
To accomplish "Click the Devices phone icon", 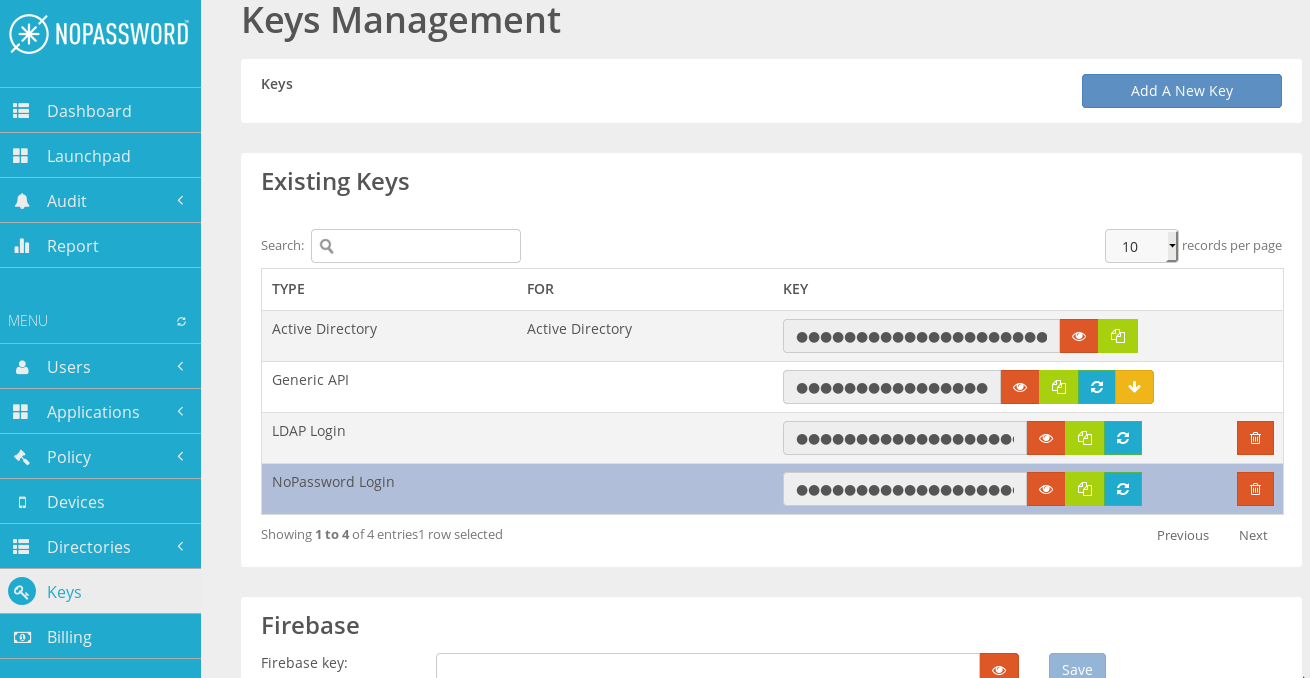I will pyautogui.click(x=22, y=502).
